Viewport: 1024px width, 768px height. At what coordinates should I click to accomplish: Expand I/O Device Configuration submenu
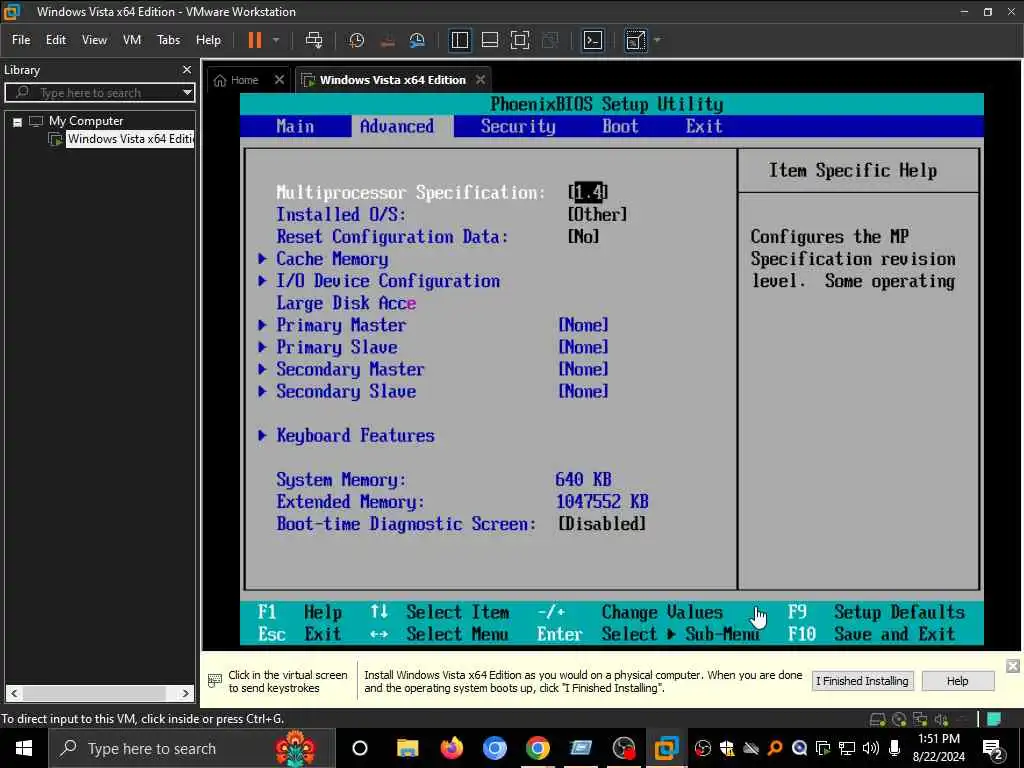(x=388, y=281)
